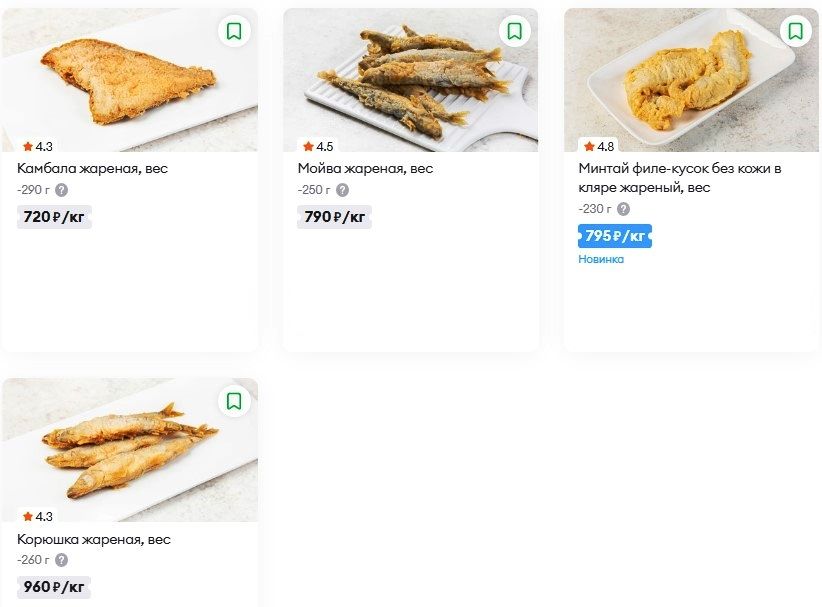
Task: Click the 4.5 star rating on Мойва
Action: 318,146
